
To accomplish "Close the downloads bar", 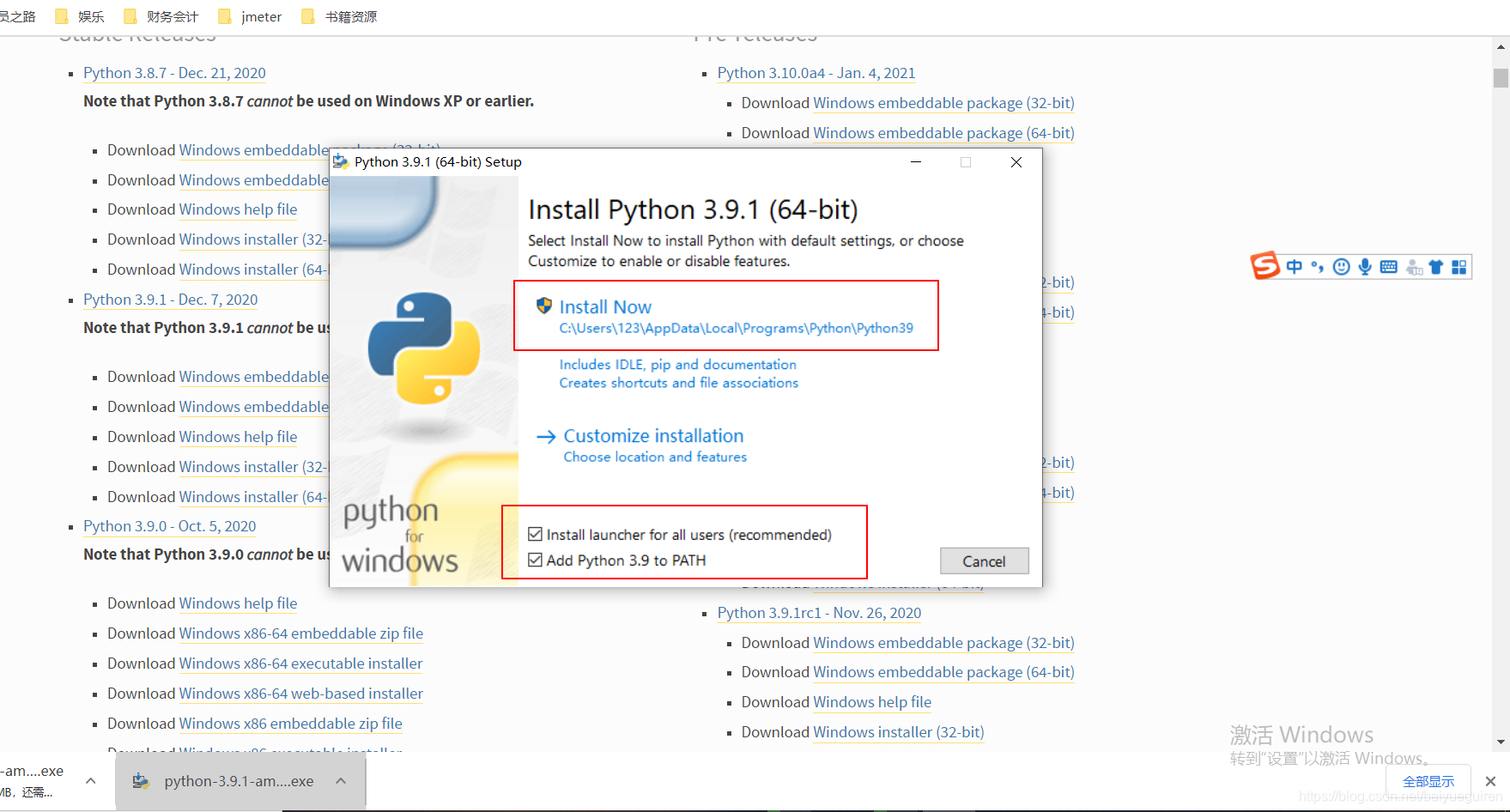I will click(1491, 781).
